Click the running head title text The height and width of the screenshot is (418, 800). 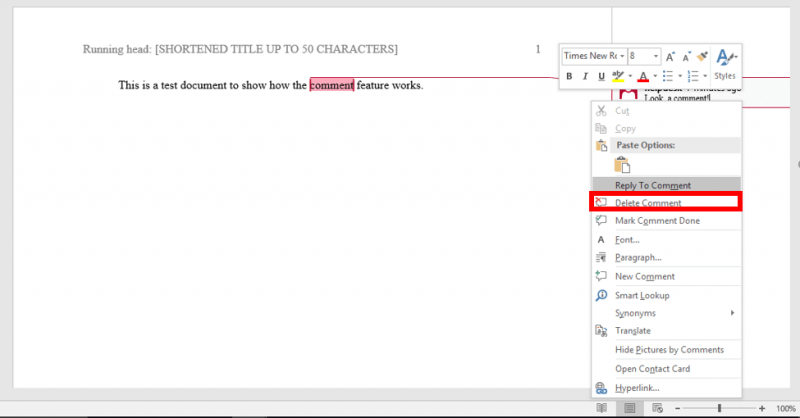240,49
